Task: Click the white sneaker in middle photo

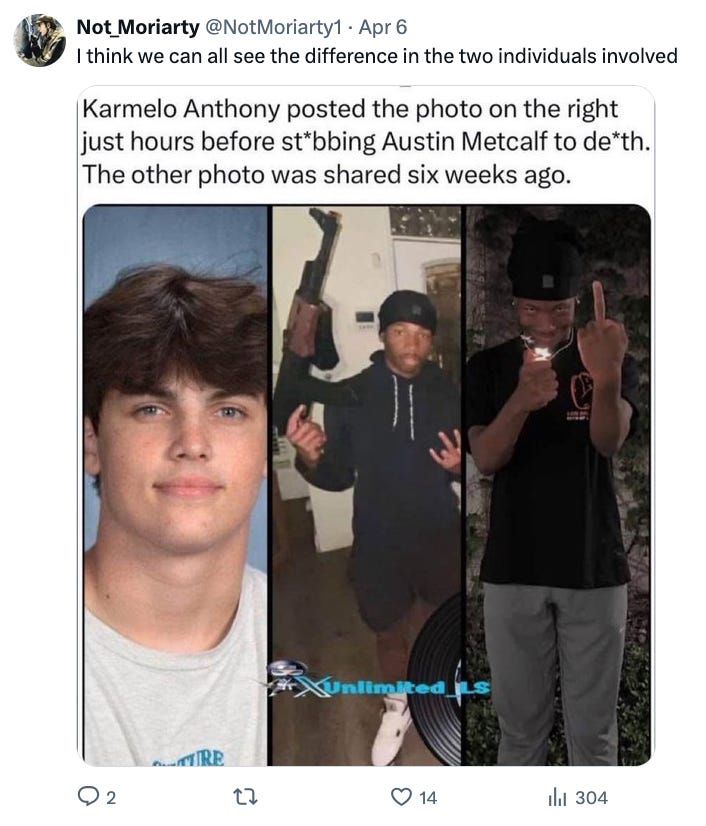Action: (390, 729)
